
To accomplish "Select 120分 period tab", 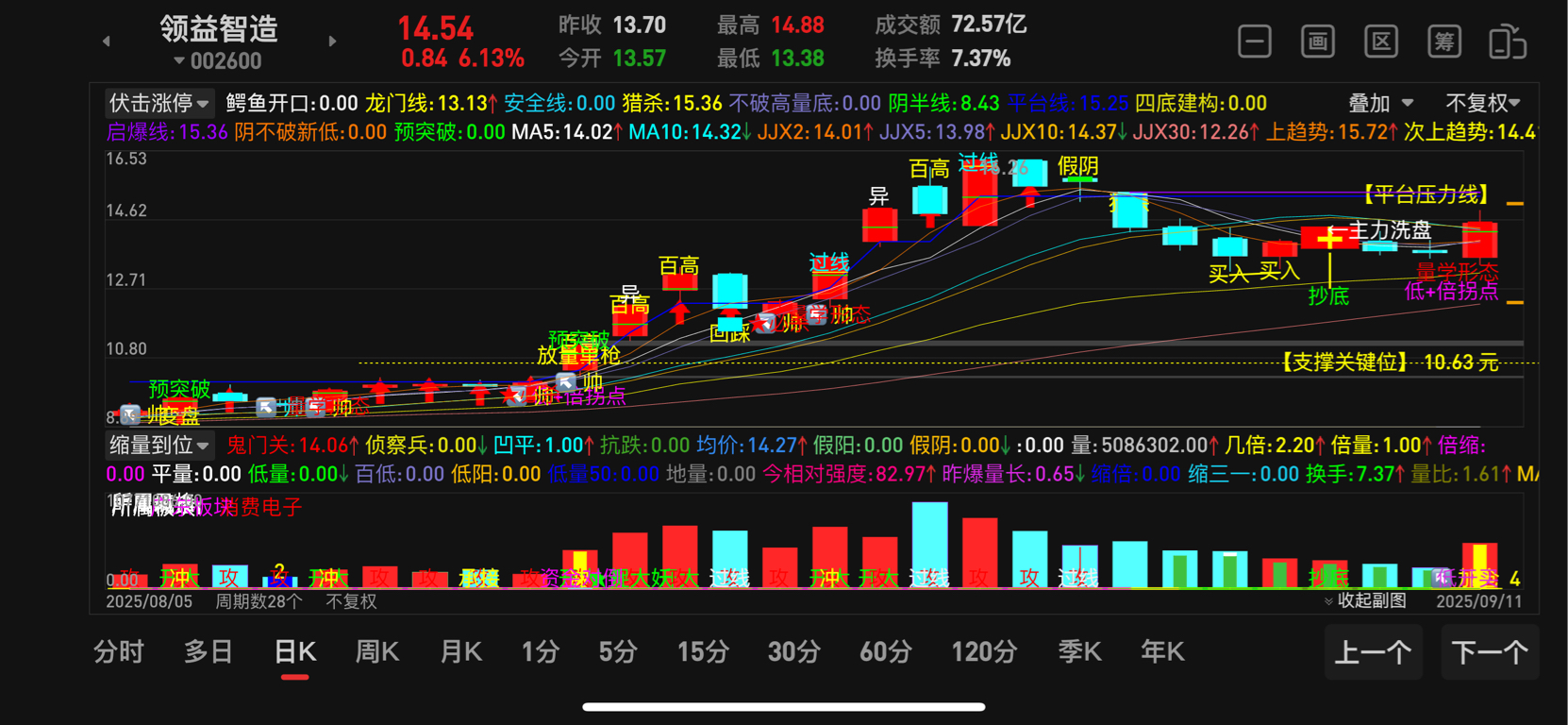I will pyautogui.click(x=984, y=651).
